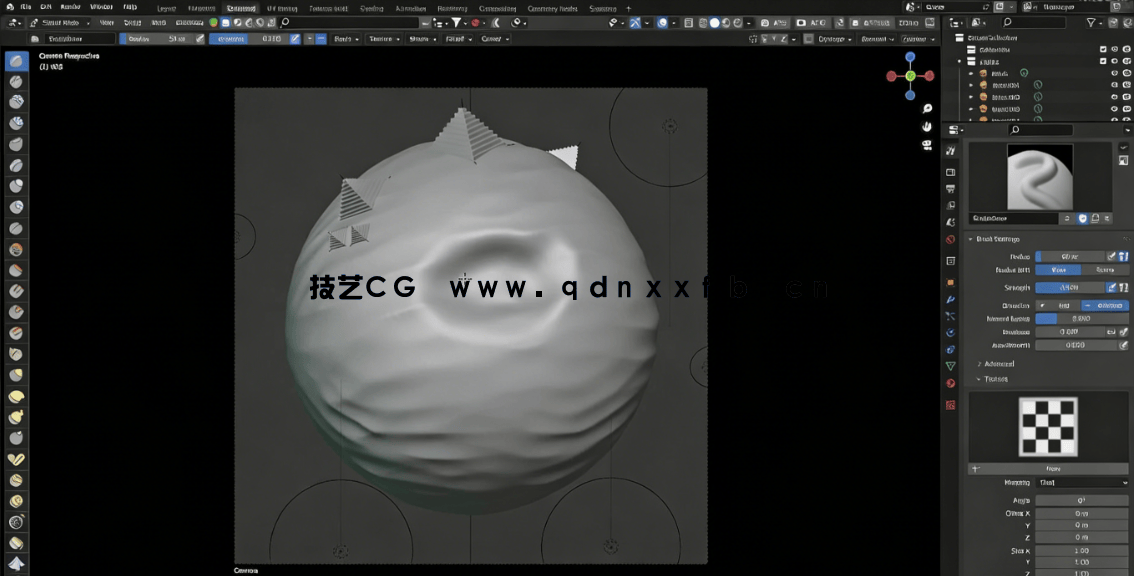Click the magnifier zoom icon beside the viewport
The height and width of the screenshot is (576, 1134).
pyautogui.click(x=926, y=109)
